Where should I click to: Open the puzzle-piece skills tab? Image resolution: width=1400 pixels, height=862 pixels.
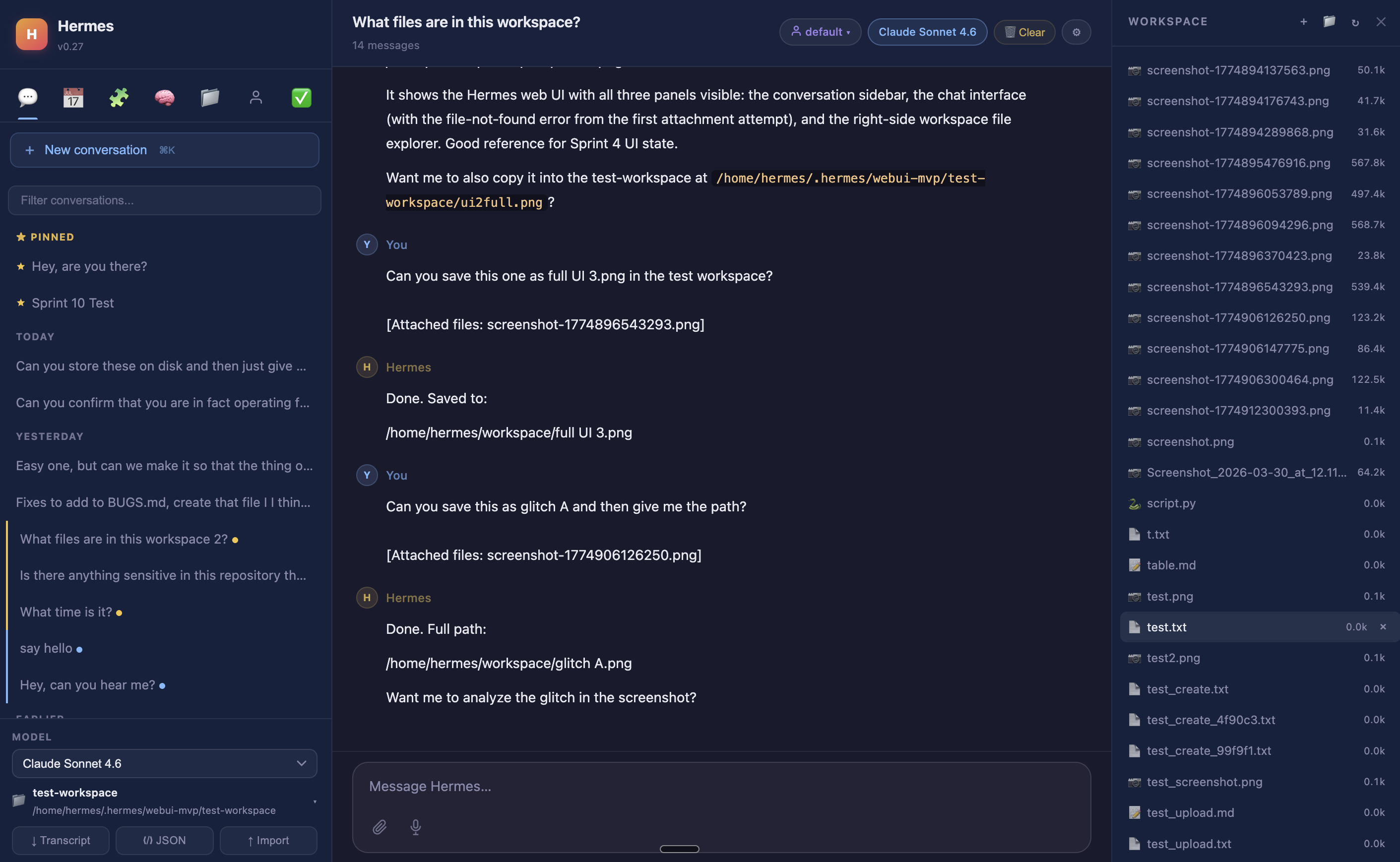point(119,98)
